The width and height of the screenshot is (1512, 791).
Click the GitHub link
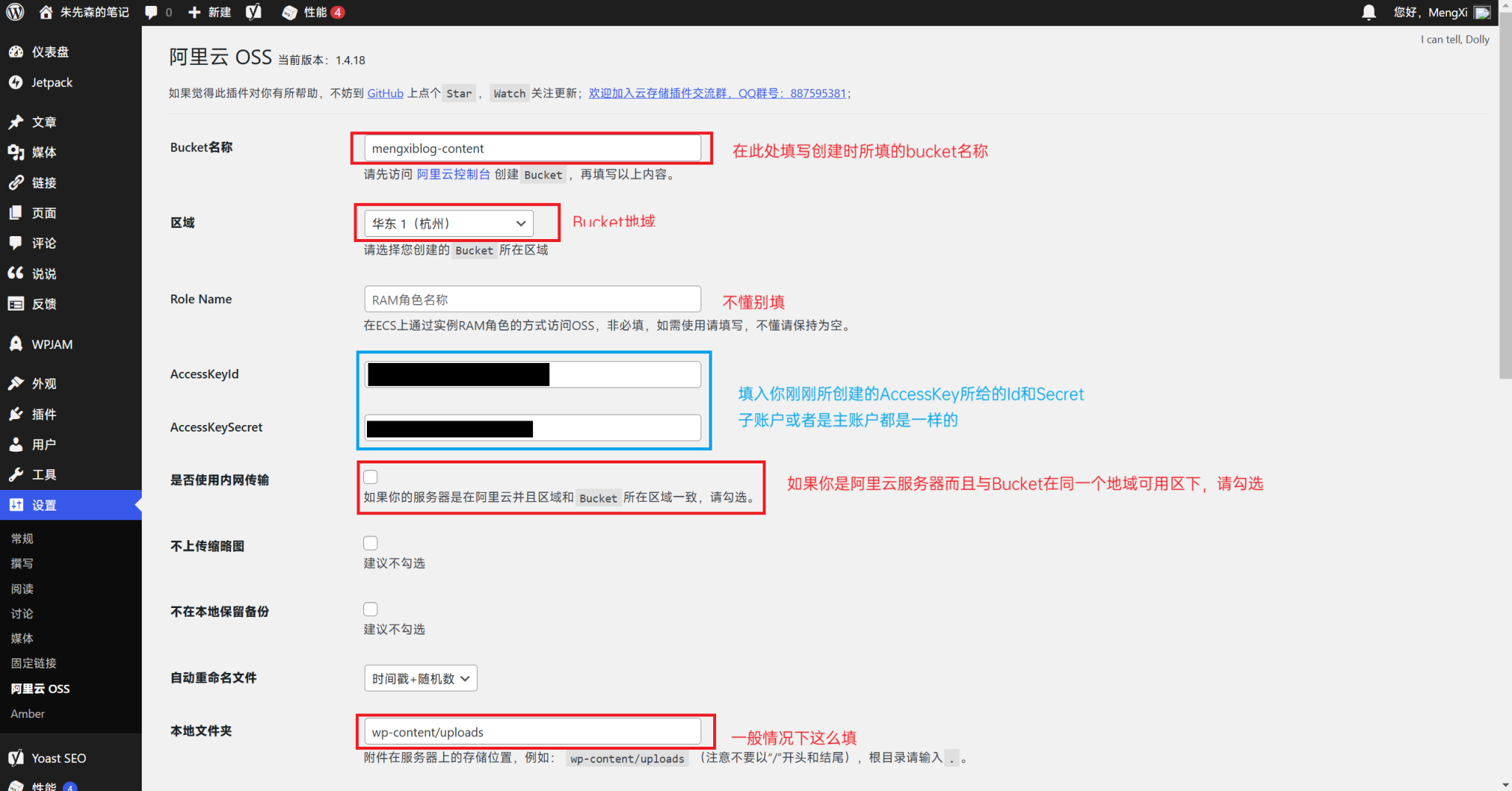pos(385,93)
